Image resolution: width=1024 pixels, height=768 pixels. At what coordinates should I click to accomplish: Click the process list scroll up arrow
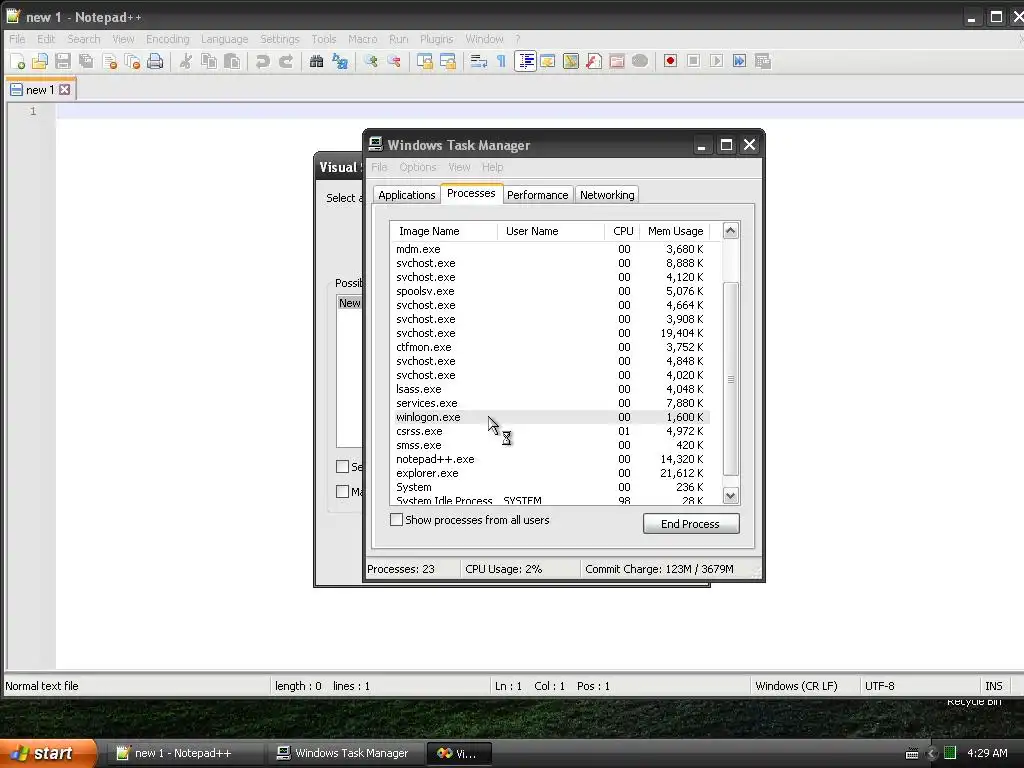pyautogui.click(x=731, y=231)
